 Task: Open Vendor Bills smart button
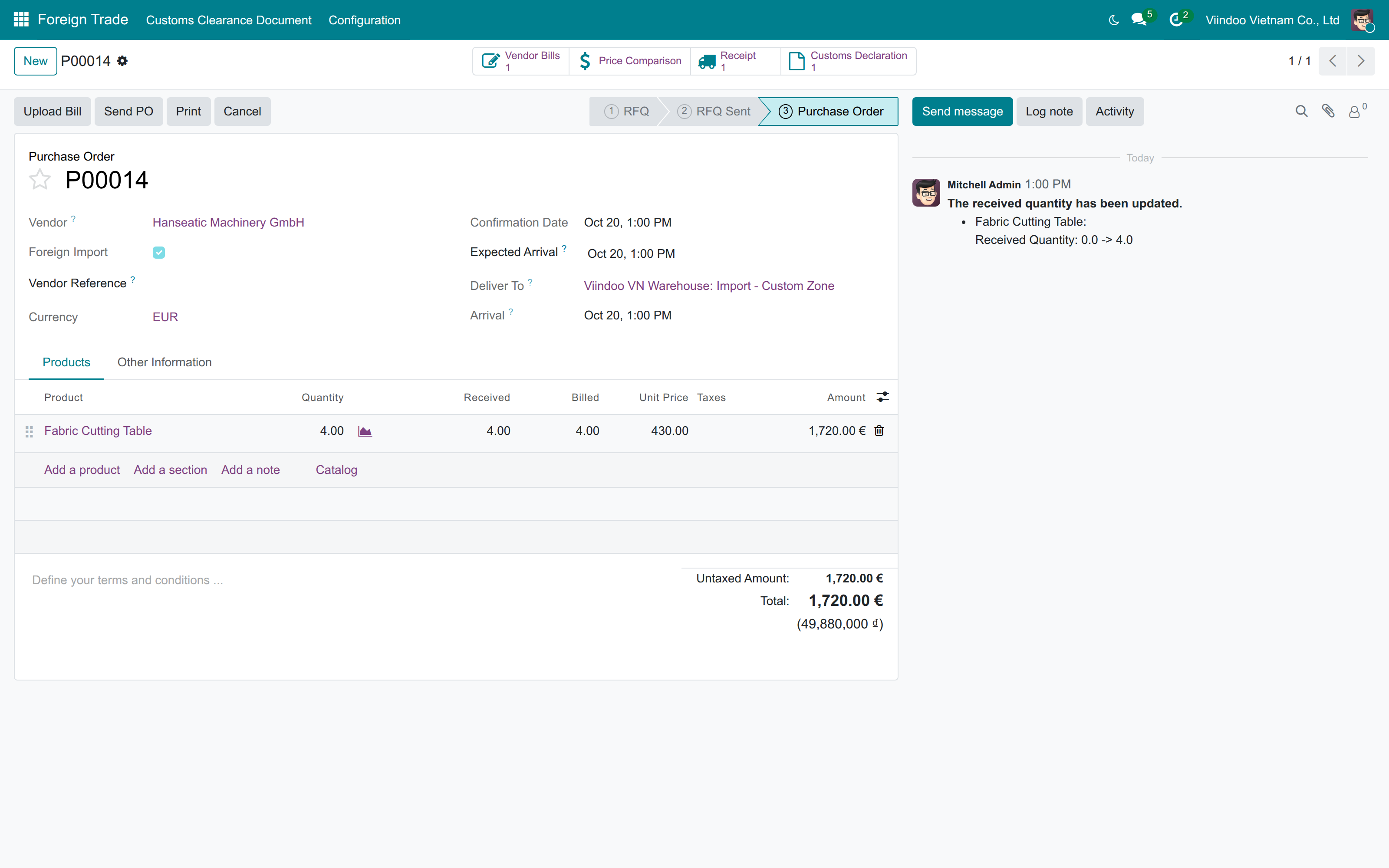(x=521, y=61)
